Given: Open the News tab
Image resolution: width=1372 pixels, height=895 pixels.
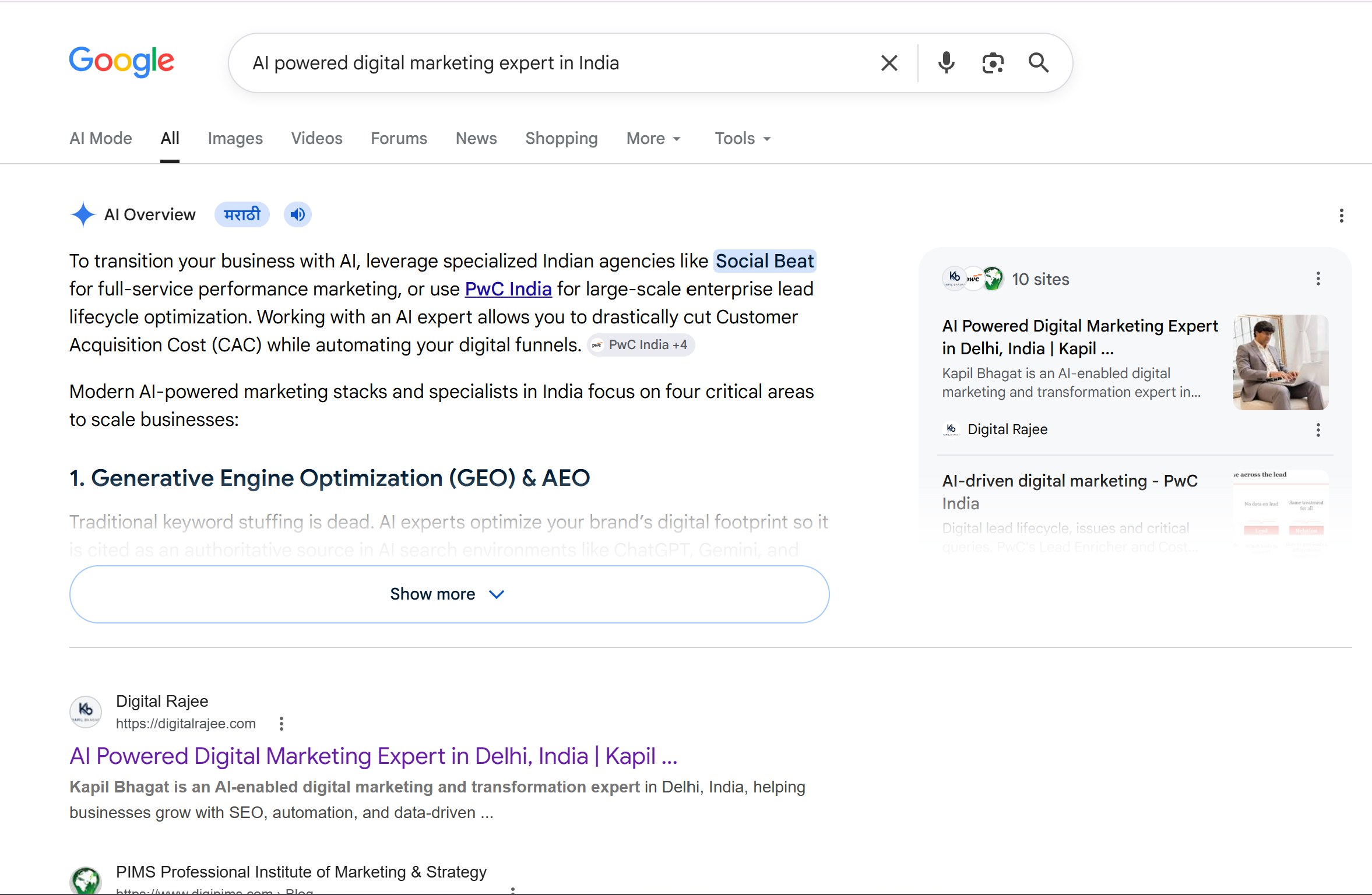Looking at the screenshot, I should 476,139.
